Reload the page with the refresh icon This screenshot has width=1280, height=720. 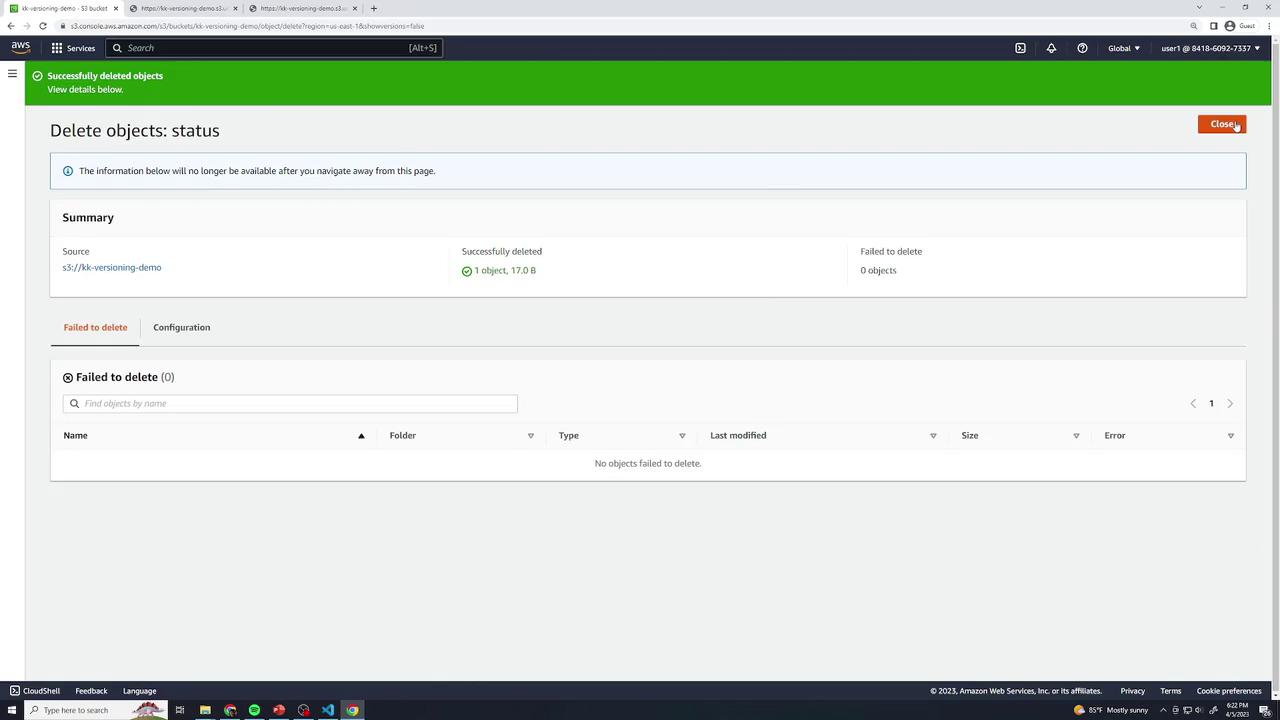[43, 26]
